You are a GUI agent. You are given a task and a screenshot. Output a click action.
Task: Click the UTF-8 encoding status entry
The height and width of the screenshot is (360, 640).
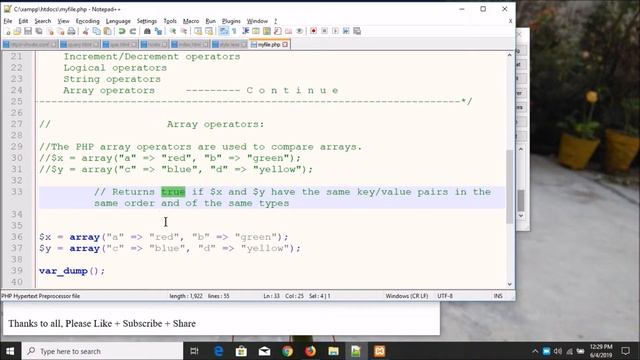[445, 296]
